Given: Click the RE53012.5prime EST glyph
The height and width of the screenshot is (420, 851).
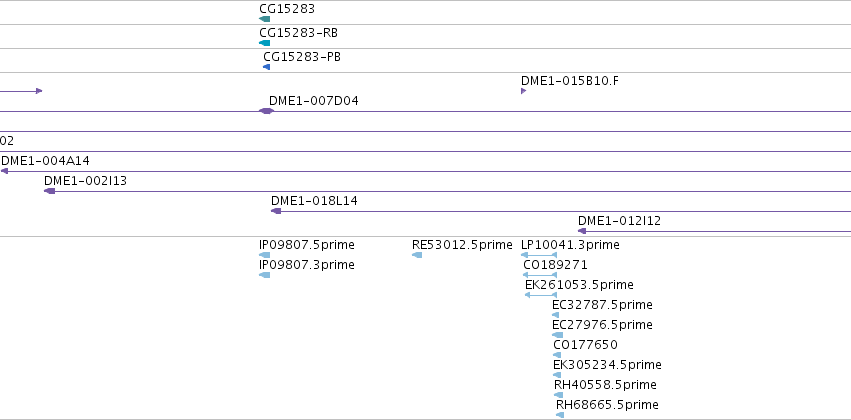Looking at the screenshot, I should [x=417, y=255].
